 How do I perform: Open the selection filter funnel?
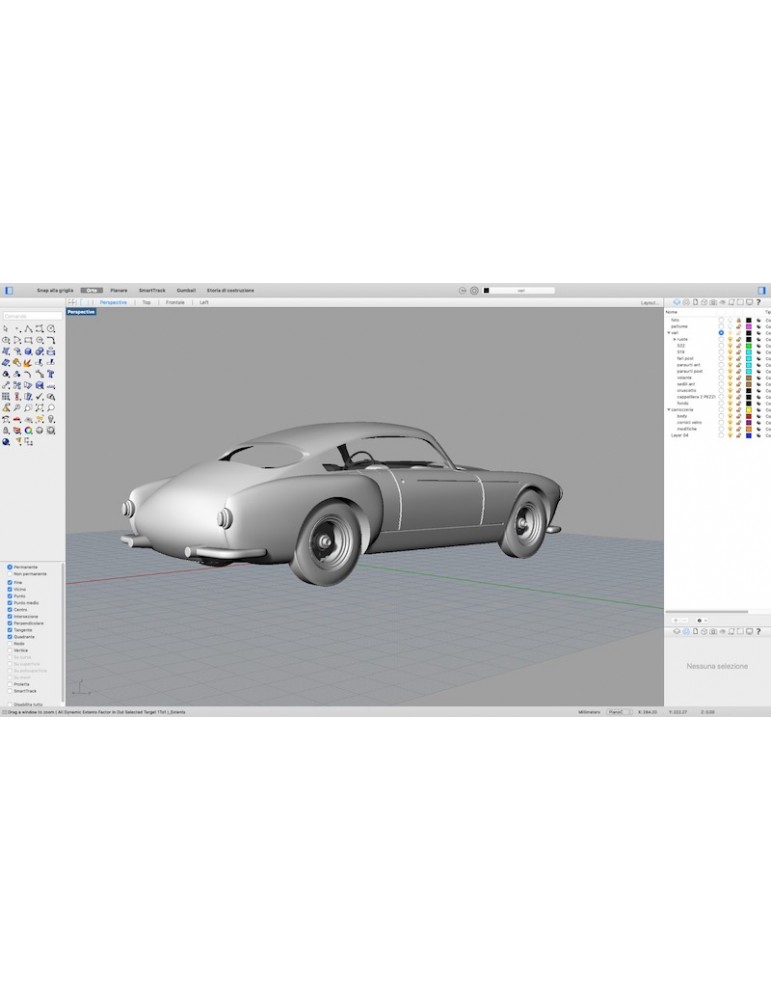pyautogui.click(x=18, y=441)
